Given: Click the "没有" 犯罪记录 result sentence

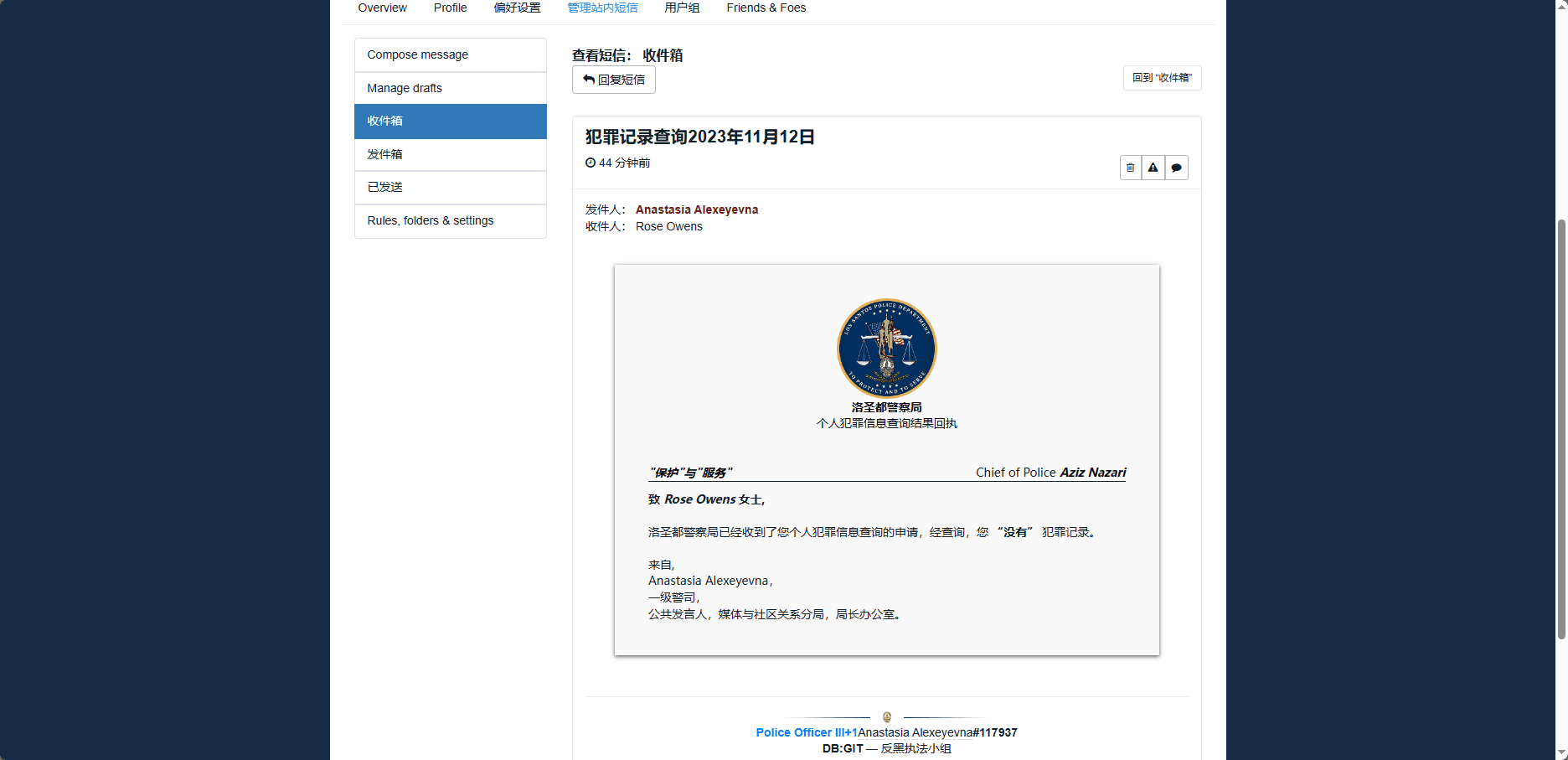Looking at the screenshot, I should coord(872,532).
